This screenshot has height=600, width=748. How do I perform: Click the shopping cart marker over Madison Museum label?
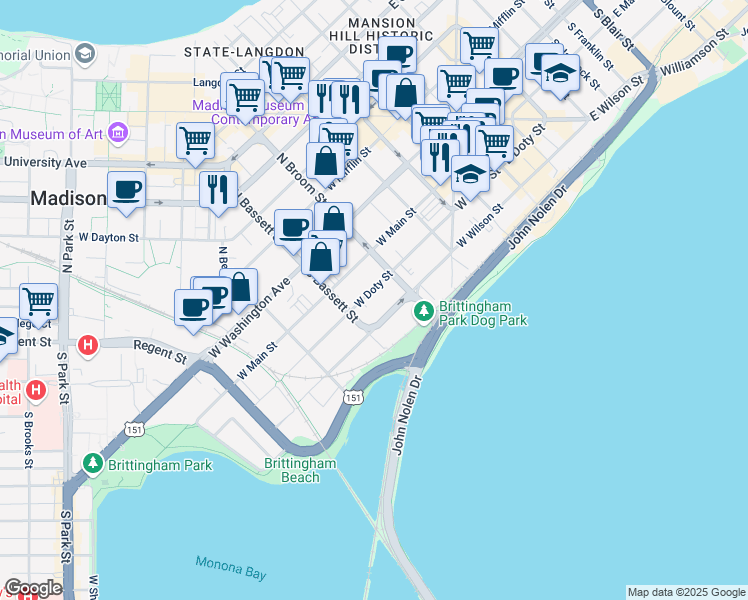pyautogui.click(x=245, y=100)
